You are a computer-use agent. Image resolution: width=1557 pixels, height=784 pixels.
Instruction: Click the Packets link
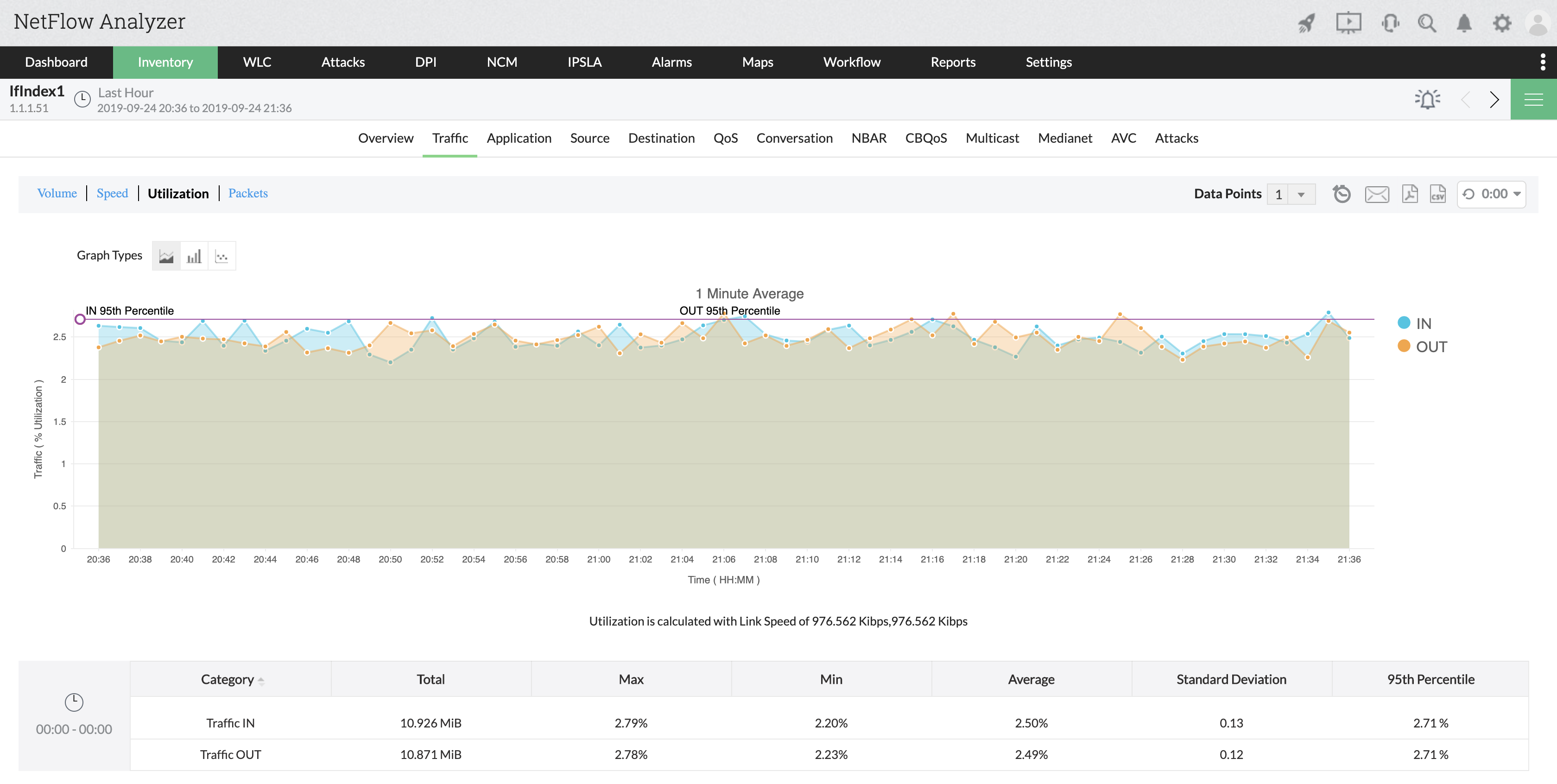click(248, 193)
